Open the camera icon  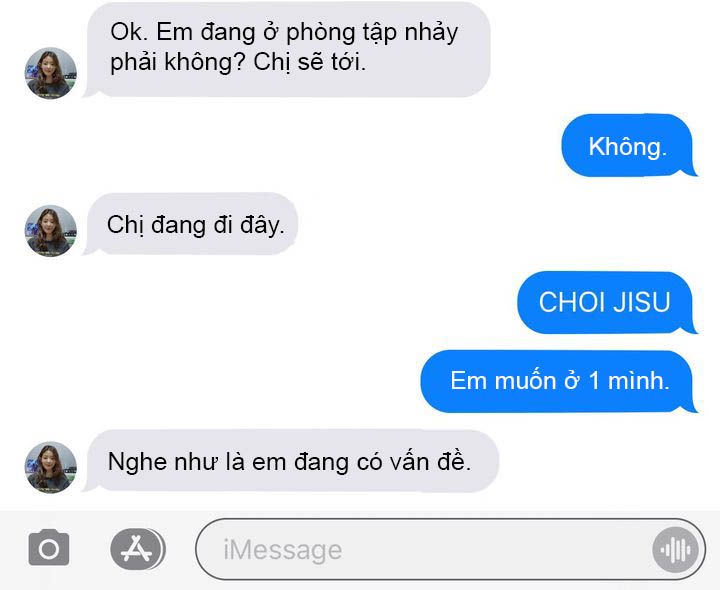click(x=49, y=548)
